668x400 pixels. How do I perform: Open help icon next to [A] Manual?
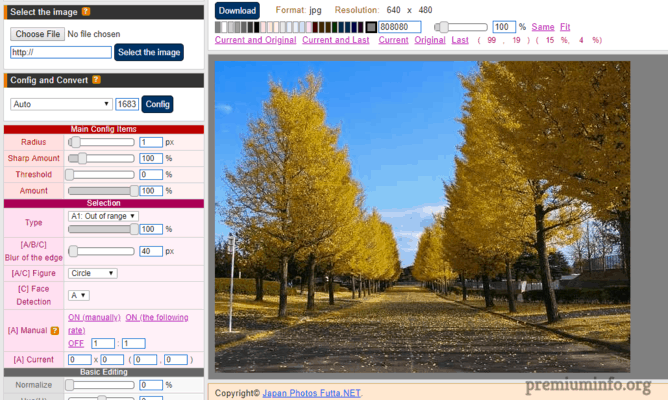[x=55, y=331]
